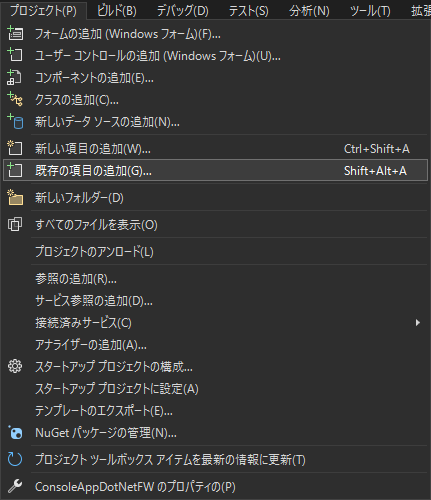Screen dimensions: 431x500
Task: Open the ツール(T) menu
Action: pyautogui.click(x=370, y=11)
